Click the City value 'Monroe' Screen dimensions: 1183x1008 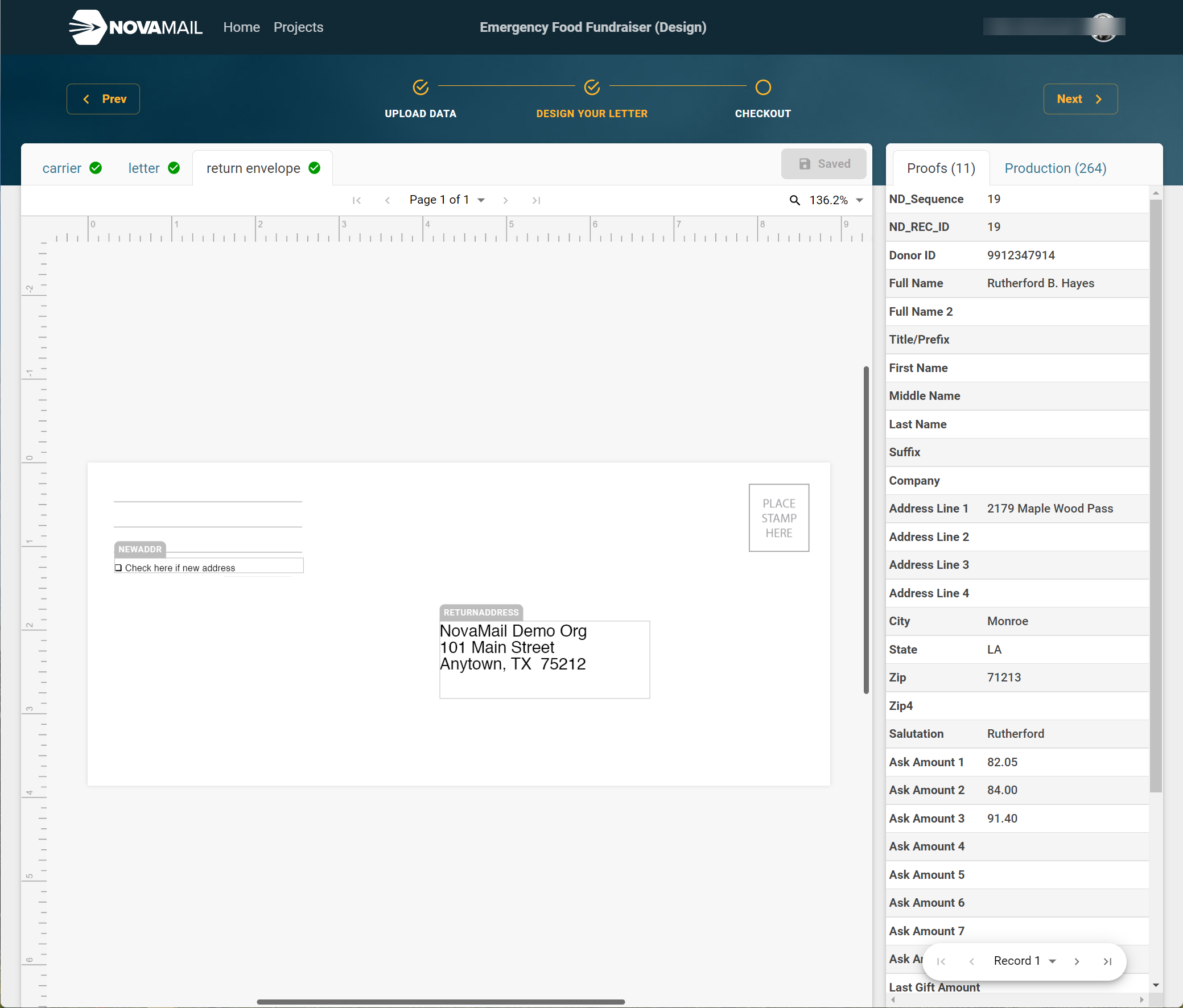1008,621
